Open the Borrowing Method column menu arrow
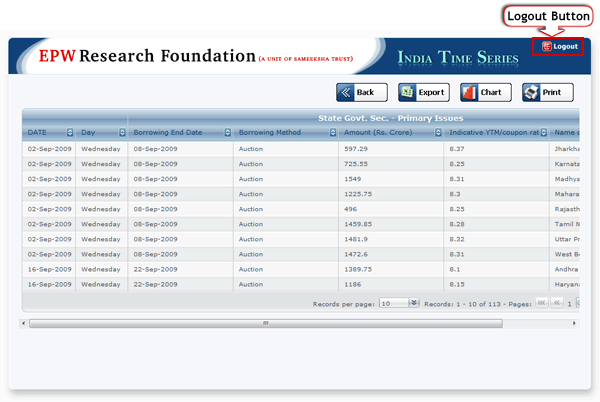Image resolution: width=600 pixels, height=402 pixels. click(333, 132)
